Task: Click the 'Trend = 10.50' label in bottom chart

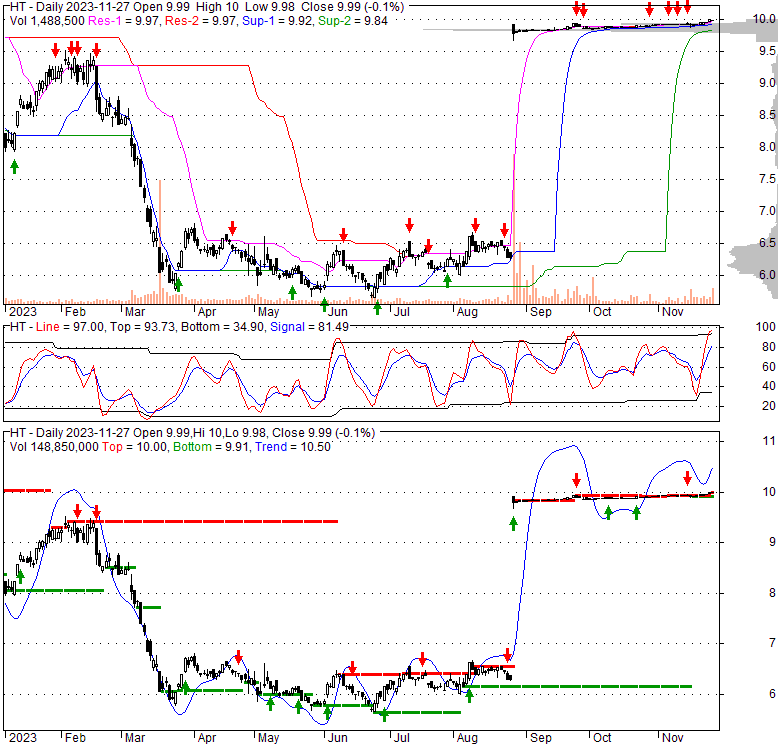Action: pos(292,447)
